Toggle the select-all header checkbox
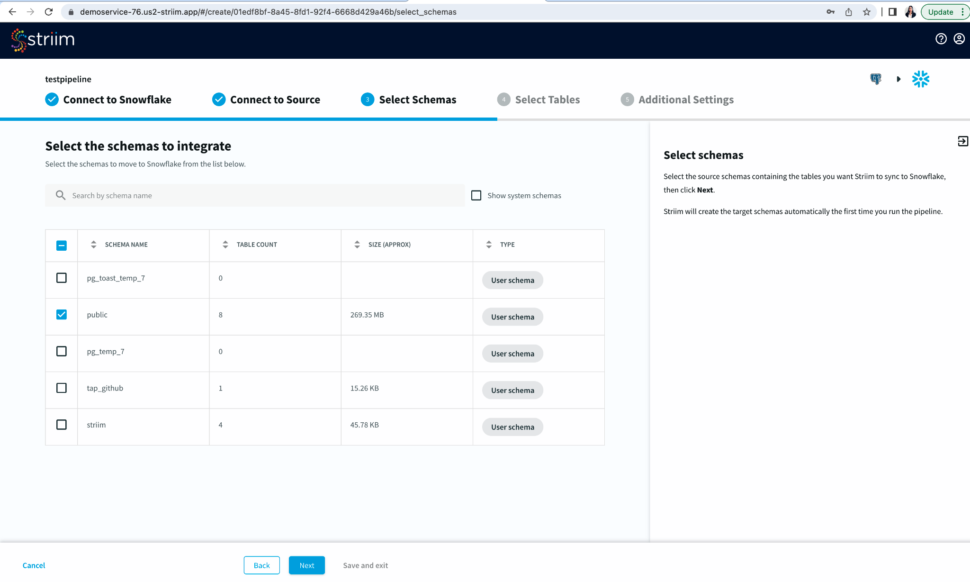Viewport: 970px width, 582px height. pos(62,245)
